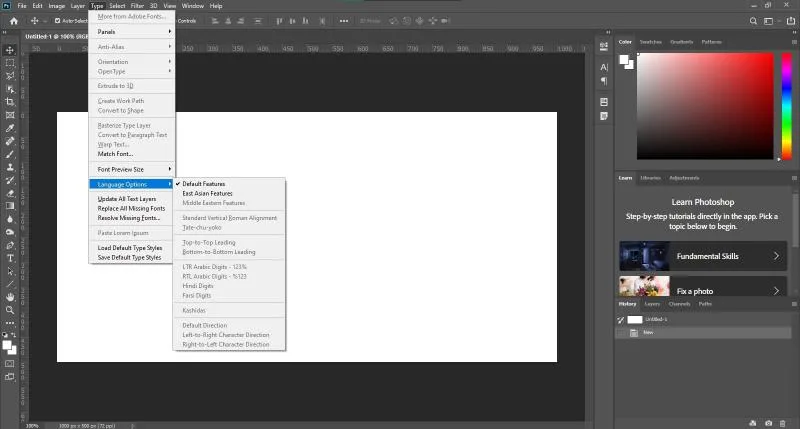Select the Horizontal Type tool

[x=10, y=258]
